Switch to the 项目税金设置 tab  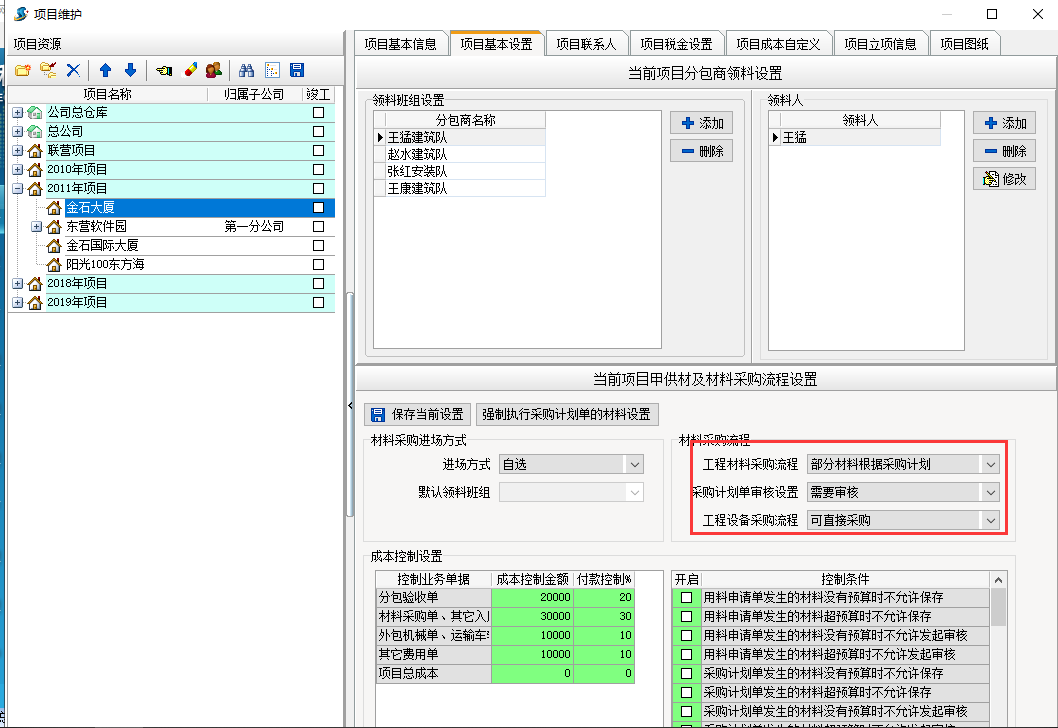click(676, 44)
